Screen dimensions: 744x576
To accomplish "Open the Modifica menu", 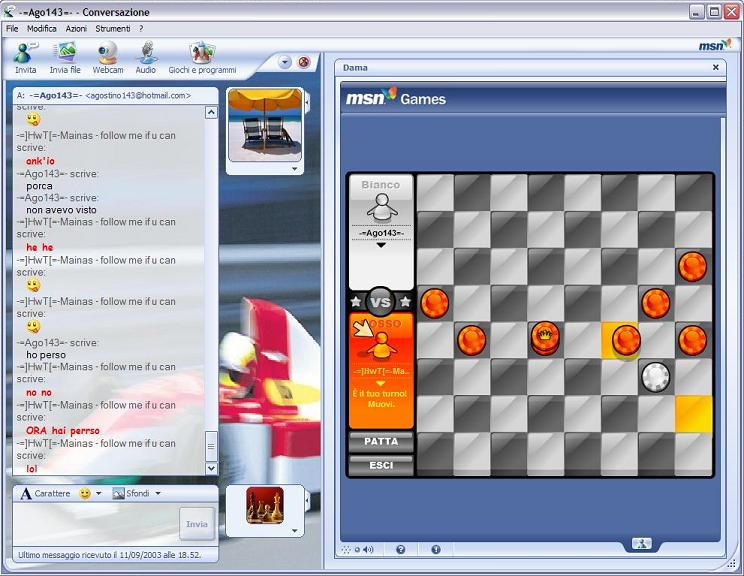I will [42, 29].
